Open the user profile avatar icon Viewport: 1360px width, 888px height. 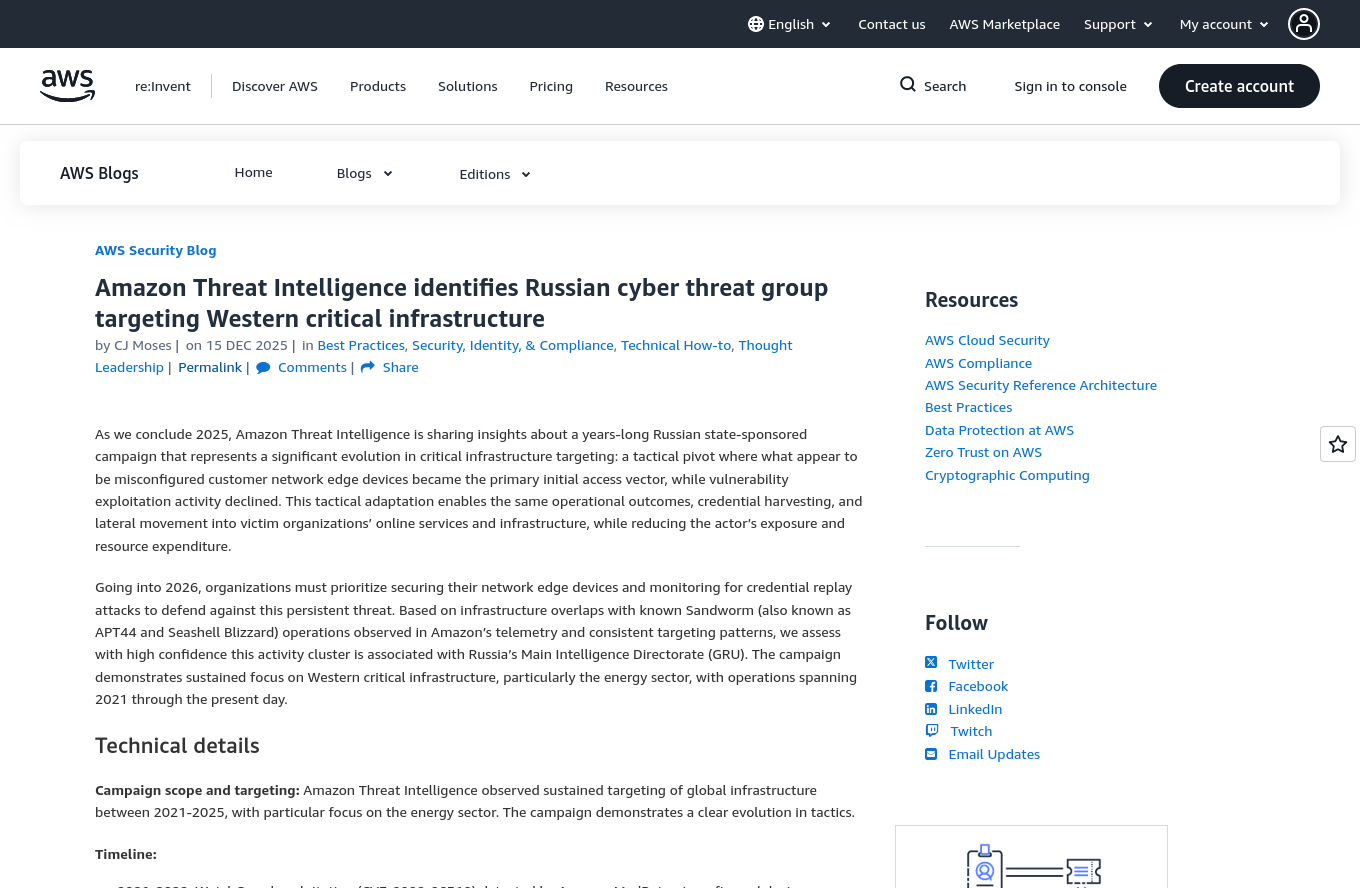(1303, 24)
